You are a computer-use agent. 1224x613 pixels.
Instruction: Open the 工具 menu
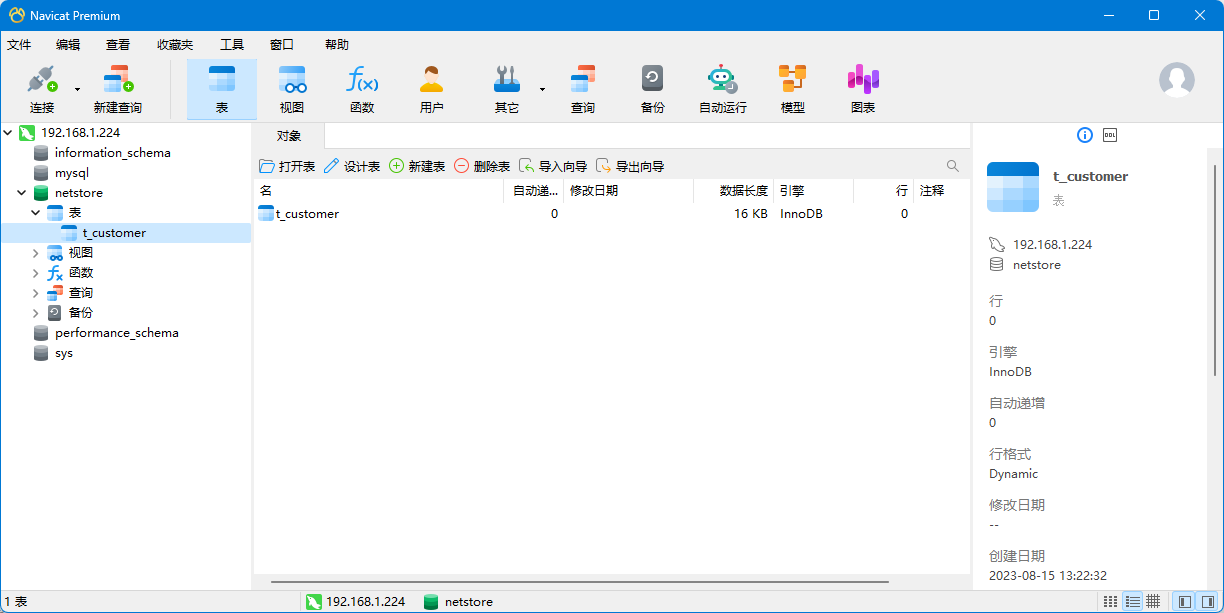232,45
